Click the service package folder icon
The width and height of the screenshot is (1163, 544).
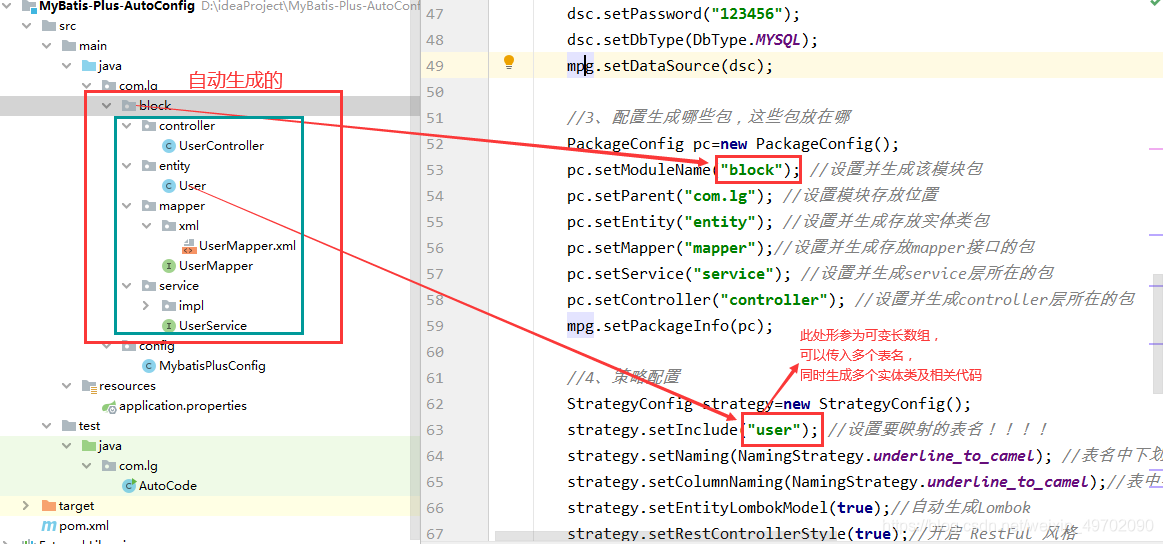point(148,286)
